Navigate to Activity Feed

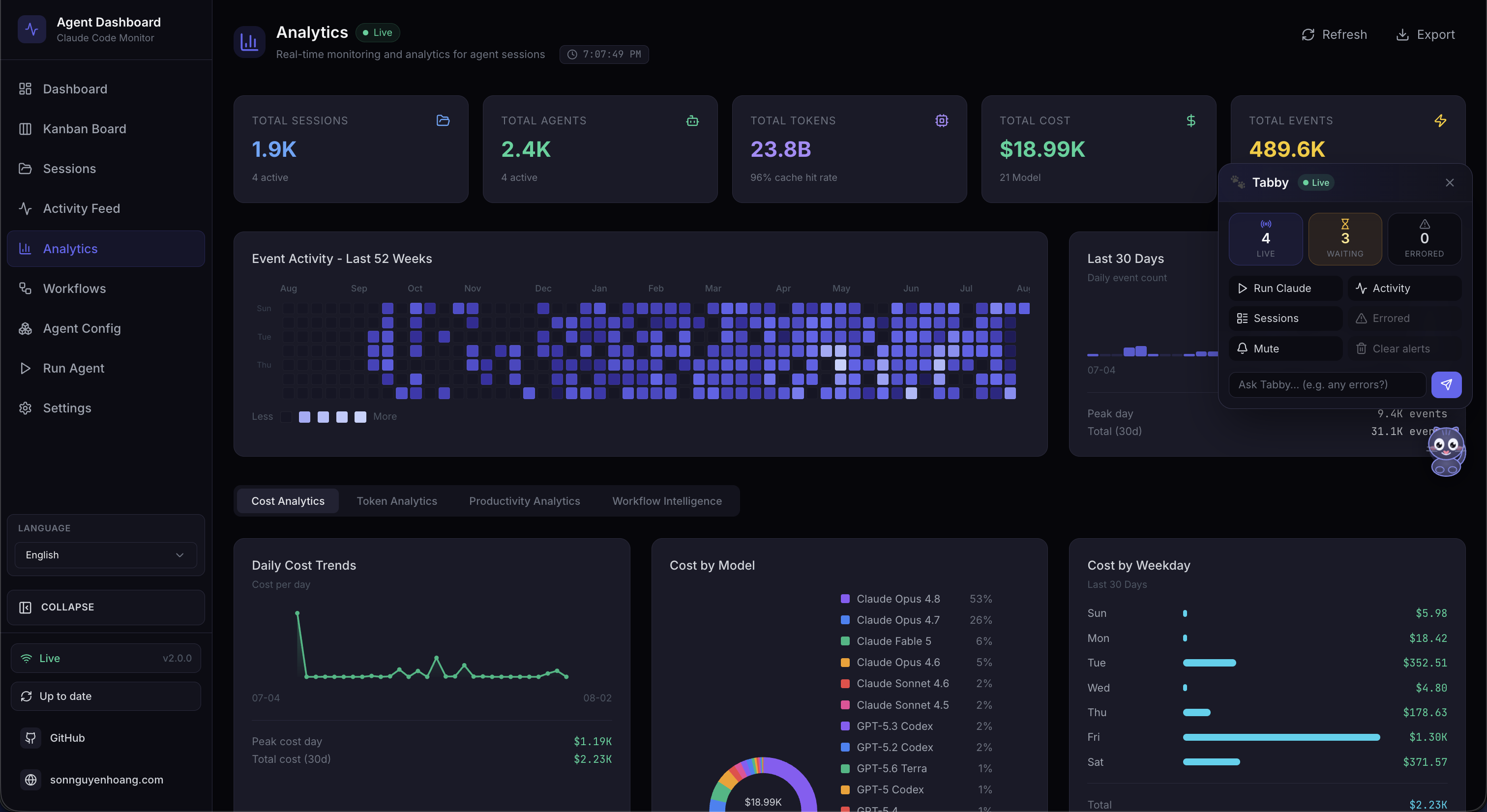106,208
